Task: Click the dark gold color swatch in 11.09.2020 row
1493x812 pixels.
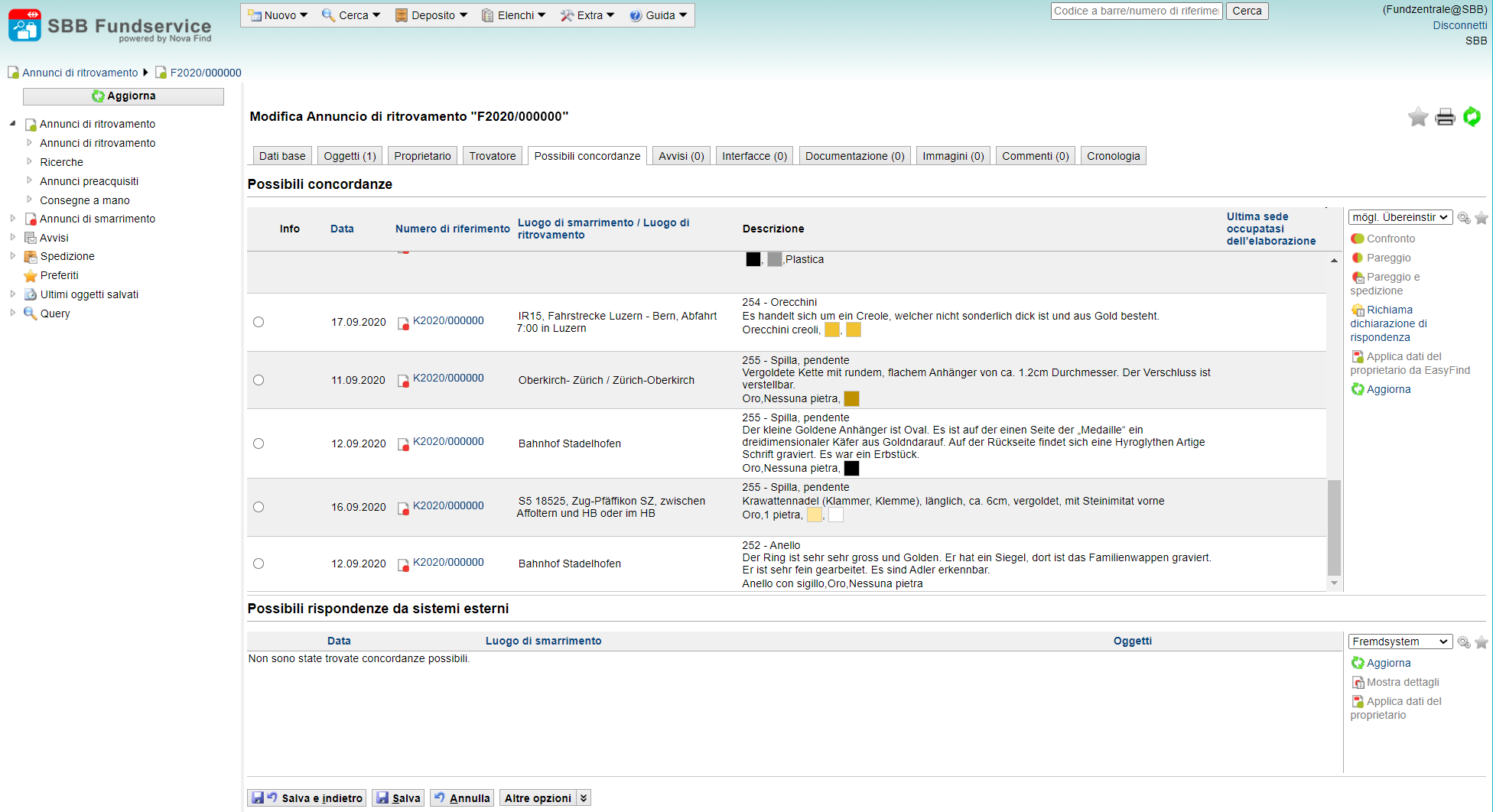Action: [851, 398]
